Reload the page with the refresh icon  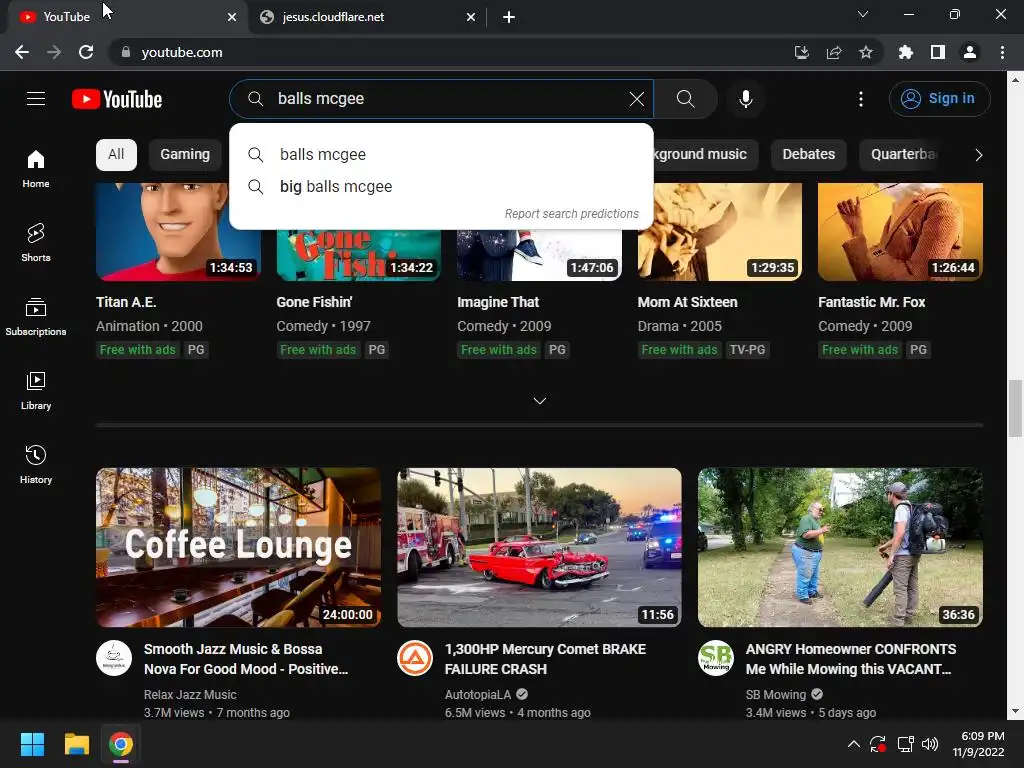[86, 52]
